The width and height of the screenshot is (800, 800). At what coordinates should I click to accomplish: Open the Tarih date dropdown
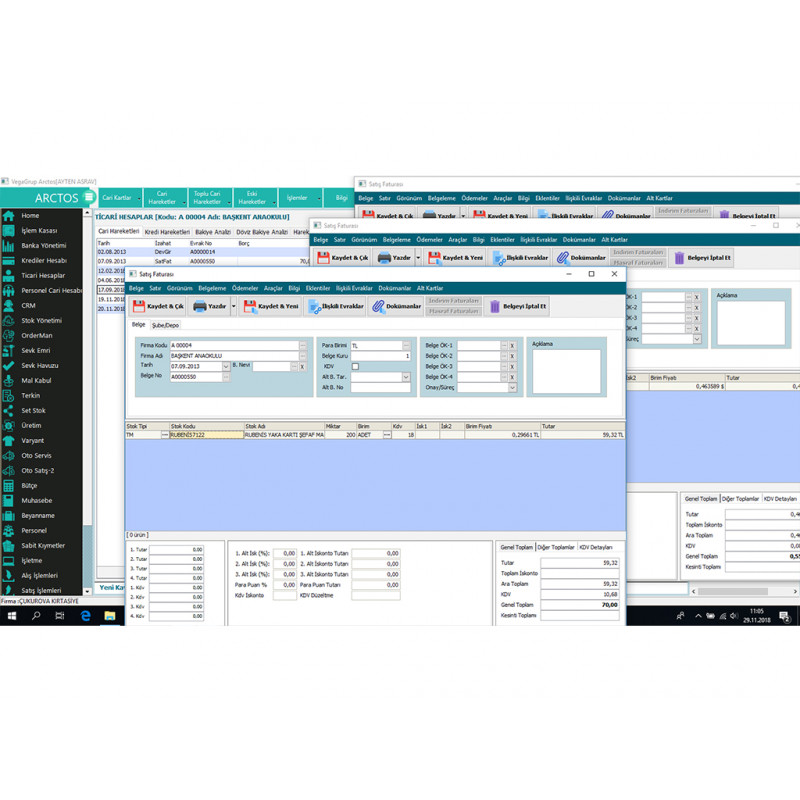(226, 366)
